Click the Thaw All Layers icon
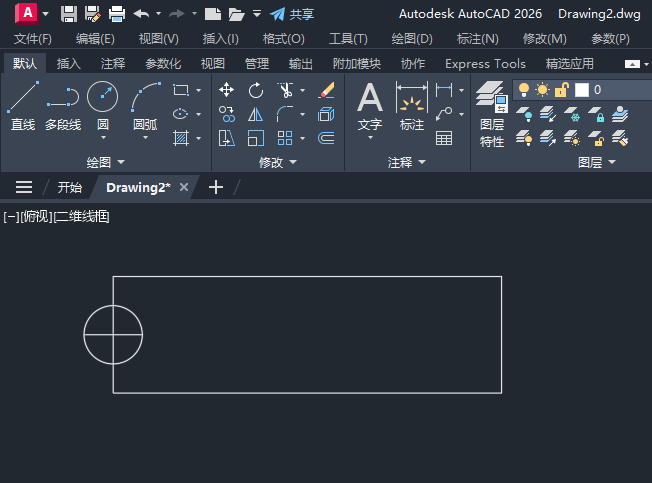Viewport: 652px width, 483px height. point(572,138)
